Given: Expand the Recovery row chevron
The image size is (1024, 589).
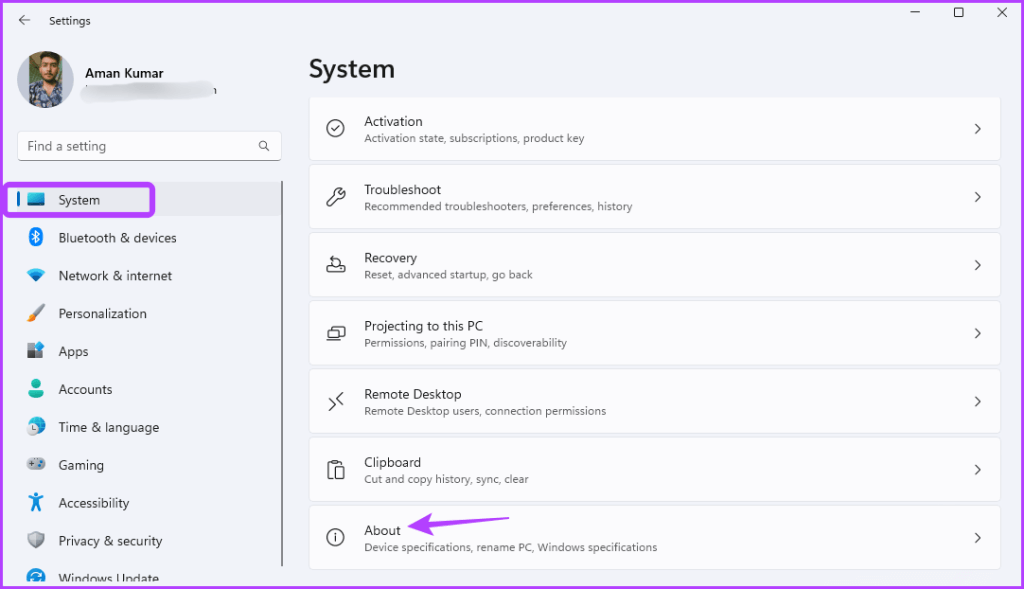Looking at the screenshot, I should 977,265.
